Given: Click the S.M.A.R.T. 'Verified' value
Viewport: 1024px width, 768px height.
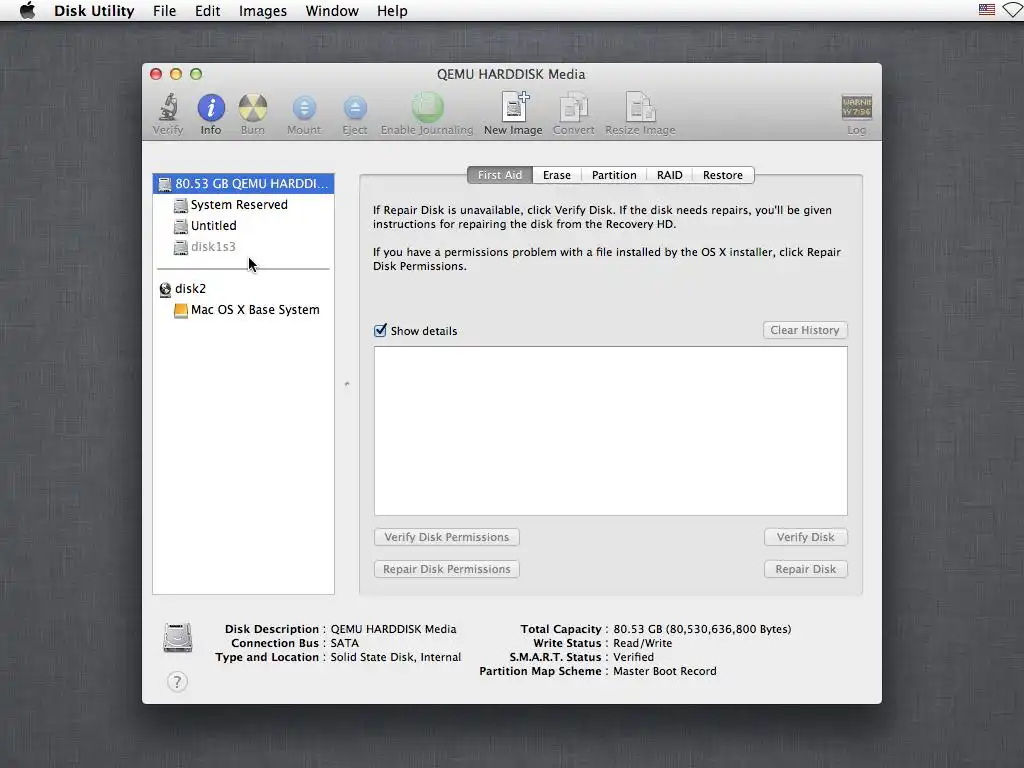Looking at the screenshot, I should tap(633, 657).
